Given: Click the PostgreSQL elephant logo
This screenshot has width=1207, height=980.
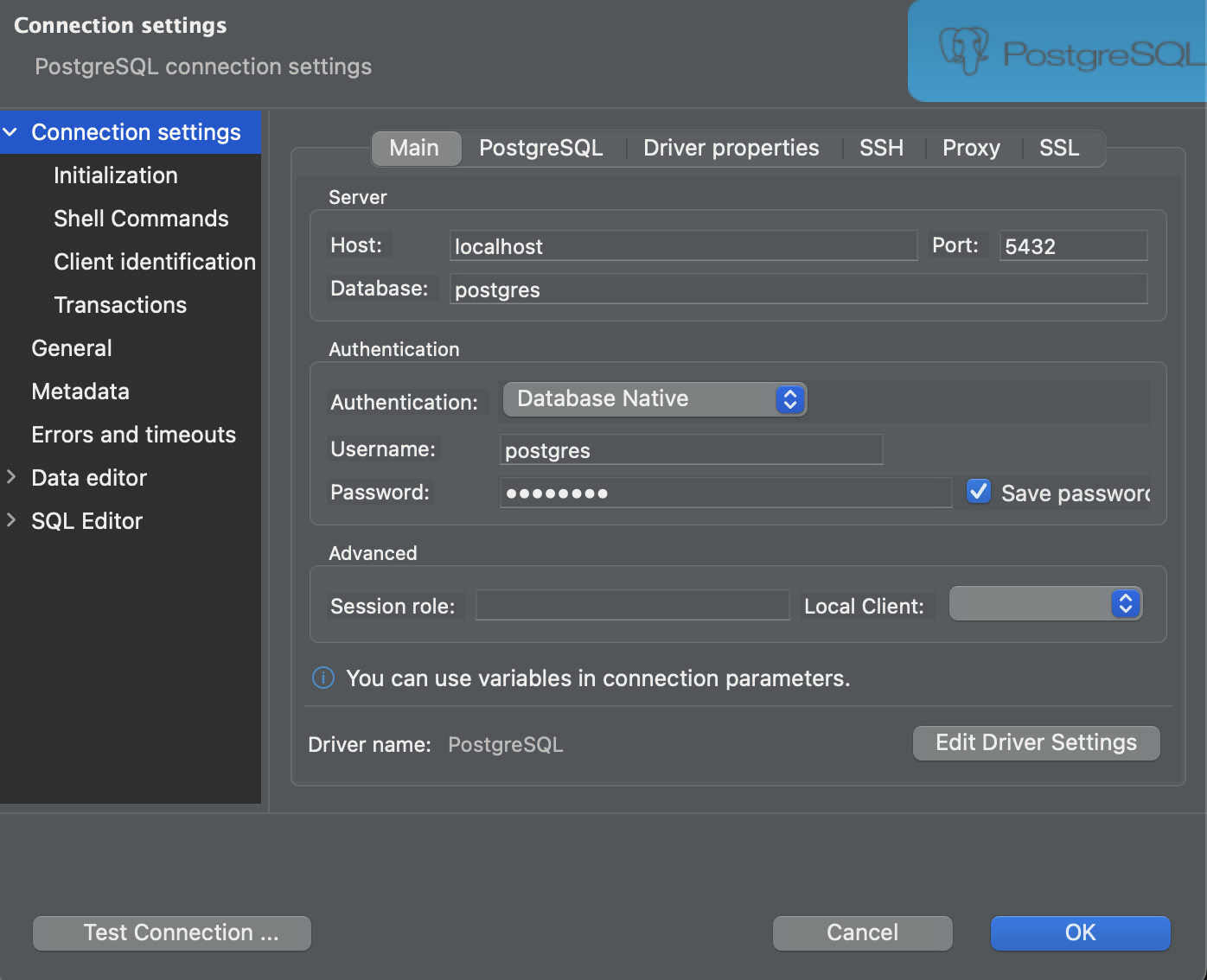Looking at the screenshot, I should [x=964, y=52].
